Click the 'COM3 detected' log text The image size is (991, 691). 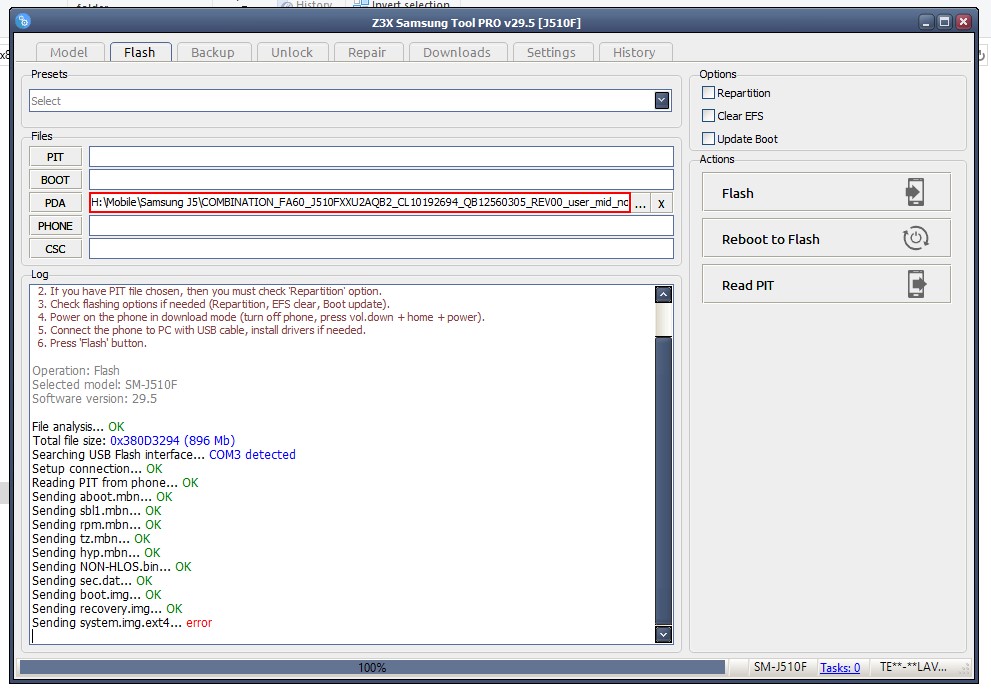pos(252,455)
